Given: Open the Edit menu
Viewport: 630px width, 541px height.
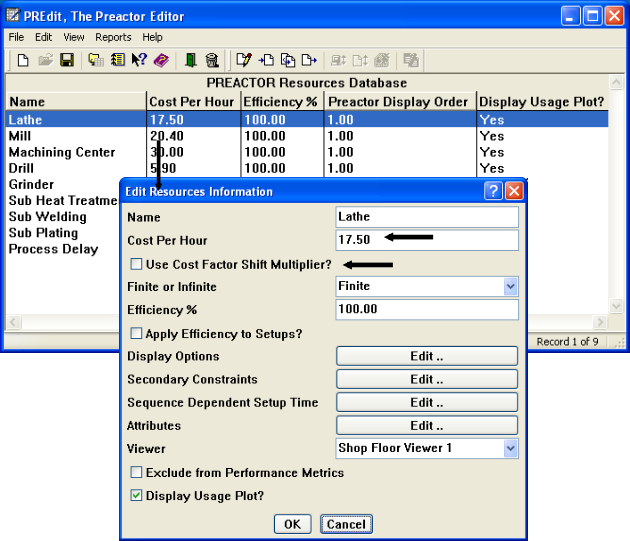Looking at the screenshot, I should [x=43, y=37].
